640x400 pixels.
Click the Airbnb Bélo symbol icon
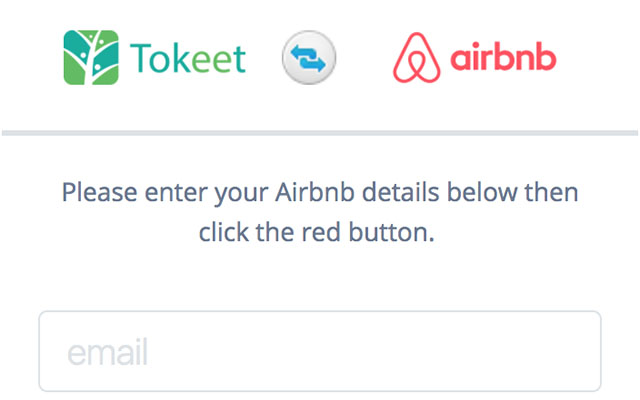tap(416, 58)
